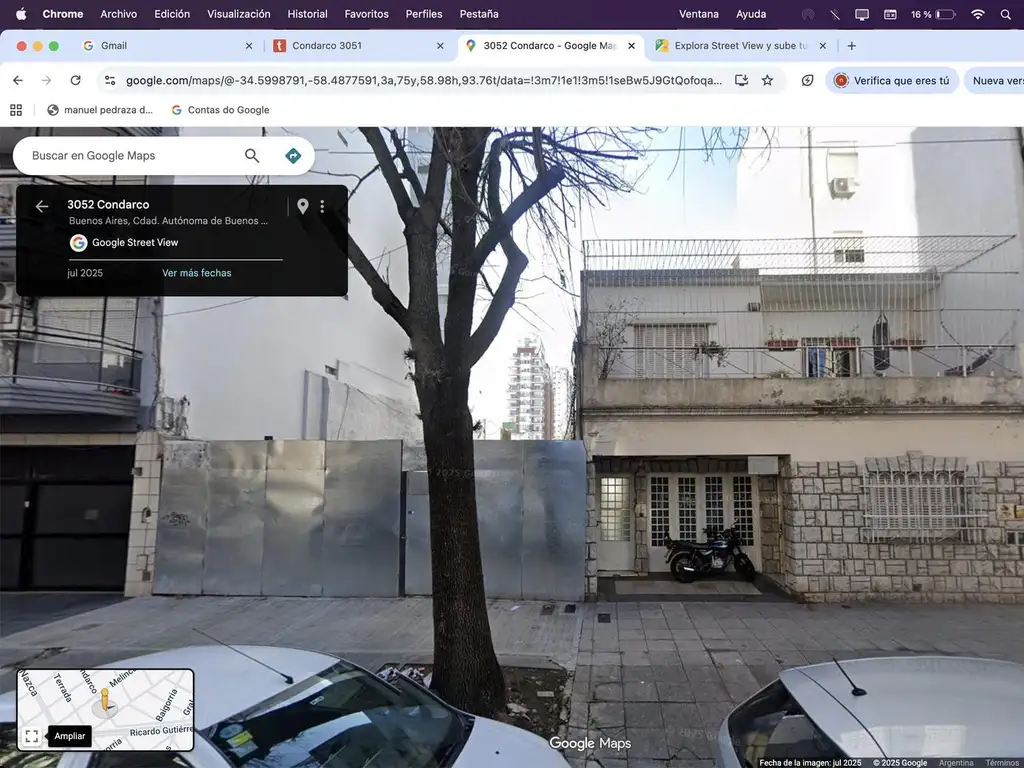The height and width of the screenshot is (768, 1024).
Task: Open the Chrome apps grid icon
Action: (16, 110)
